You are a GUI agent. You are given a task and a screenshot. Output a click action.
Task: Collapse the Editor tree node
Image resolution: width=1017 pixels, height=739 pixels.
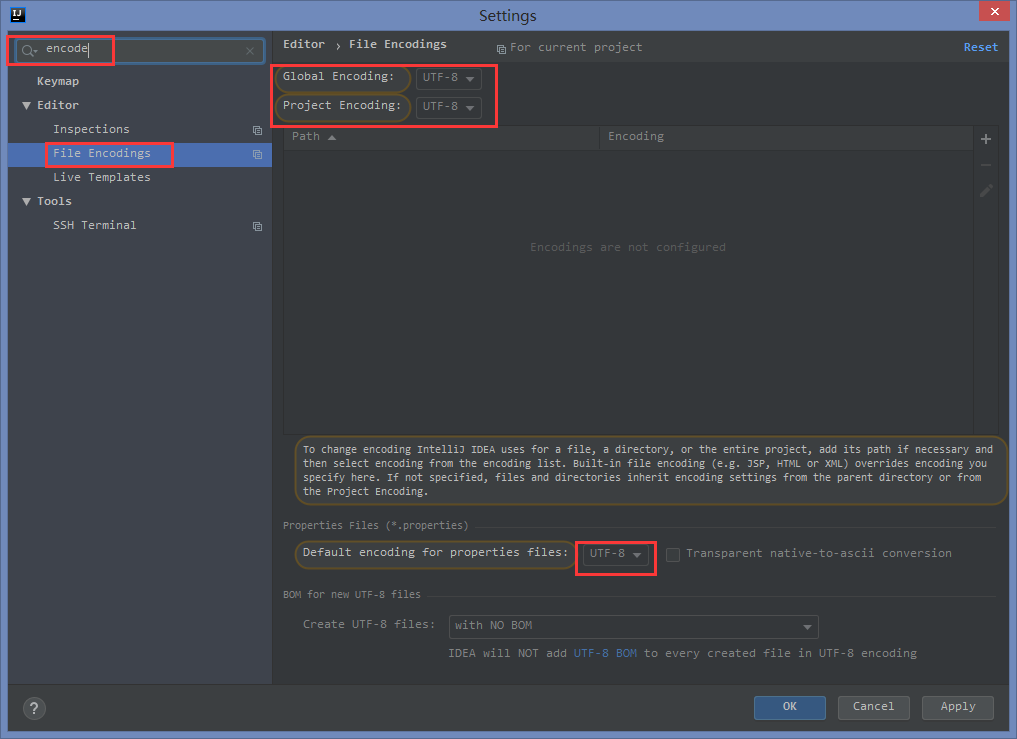click(27, 106)
